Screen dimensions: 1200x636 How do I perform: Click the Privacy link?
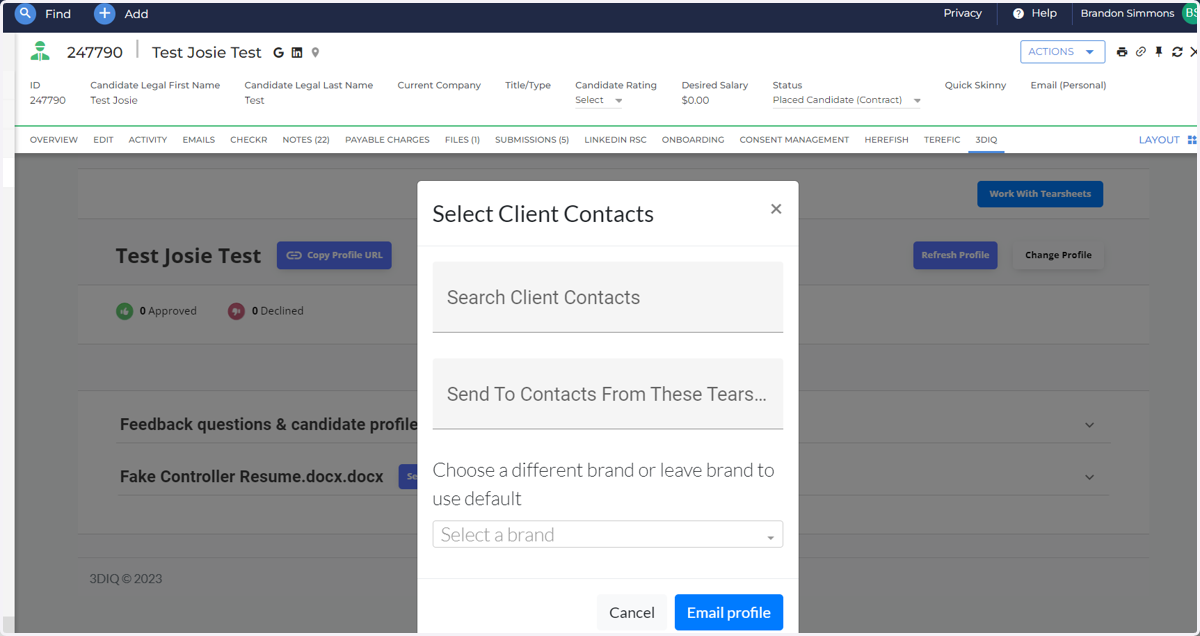click(x=963, y=14)
